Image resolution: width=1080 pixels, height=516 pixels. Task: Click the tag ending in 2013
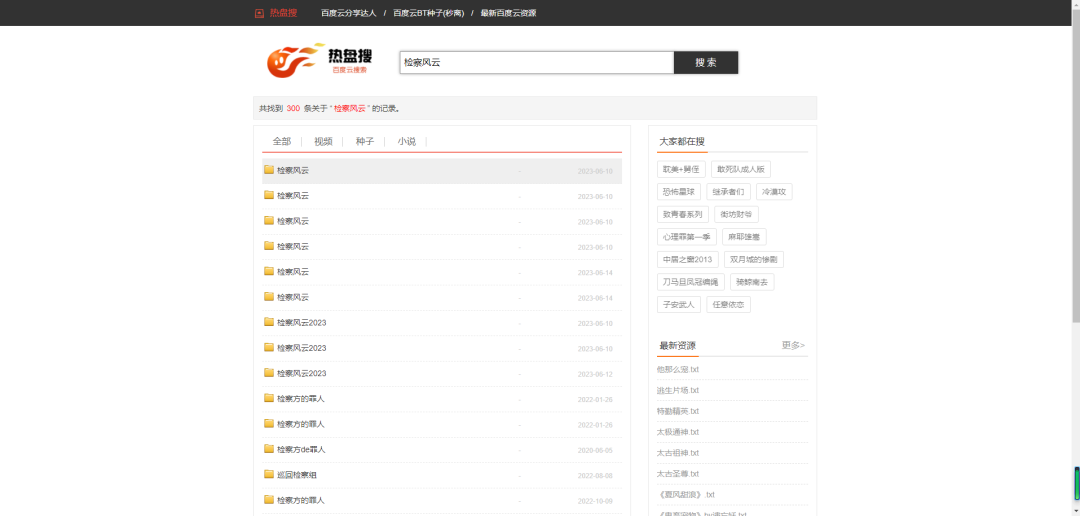tap(687, 260)
